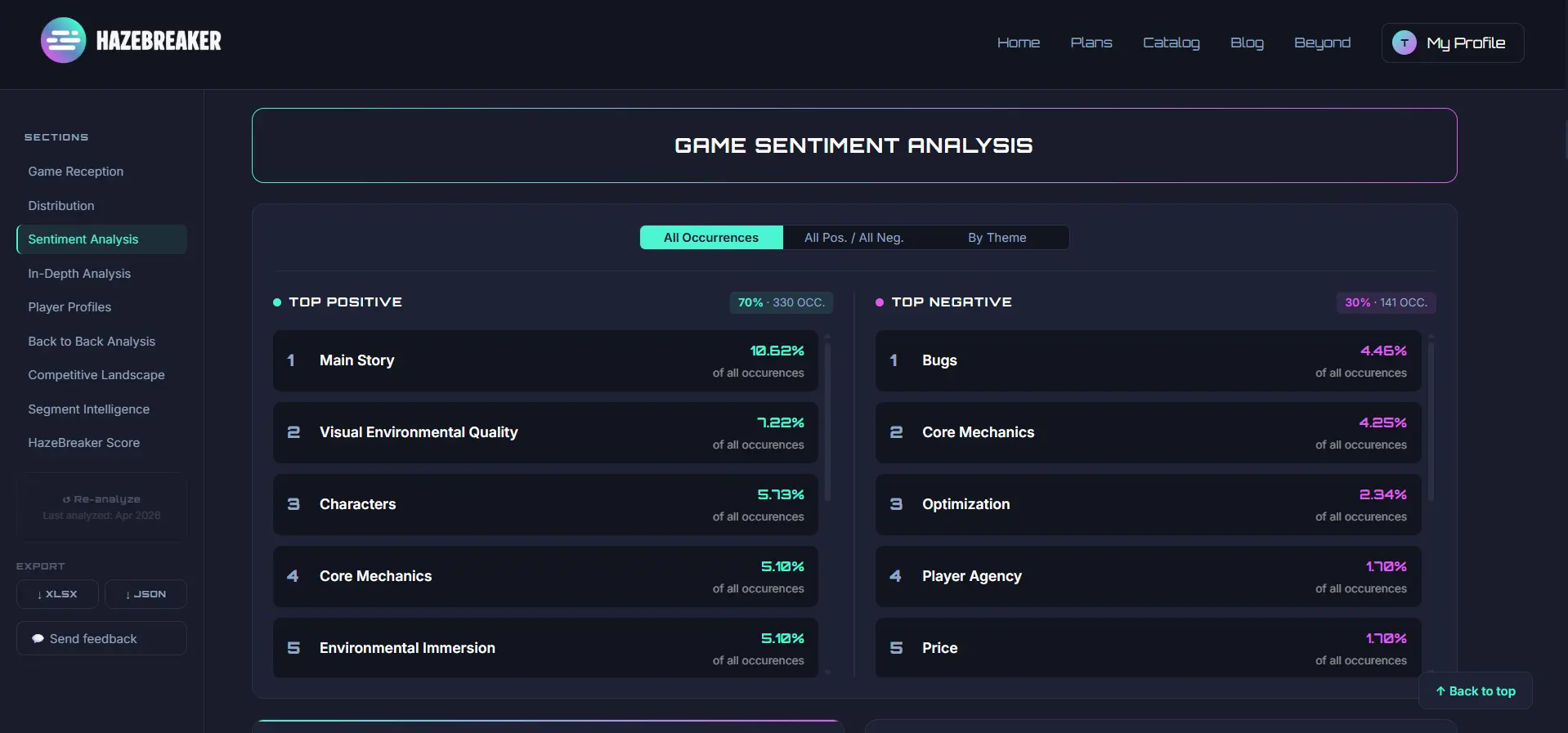Click the HAZEBREAKER brand name
1568x733 pixels.
click(x=159, y=41)
